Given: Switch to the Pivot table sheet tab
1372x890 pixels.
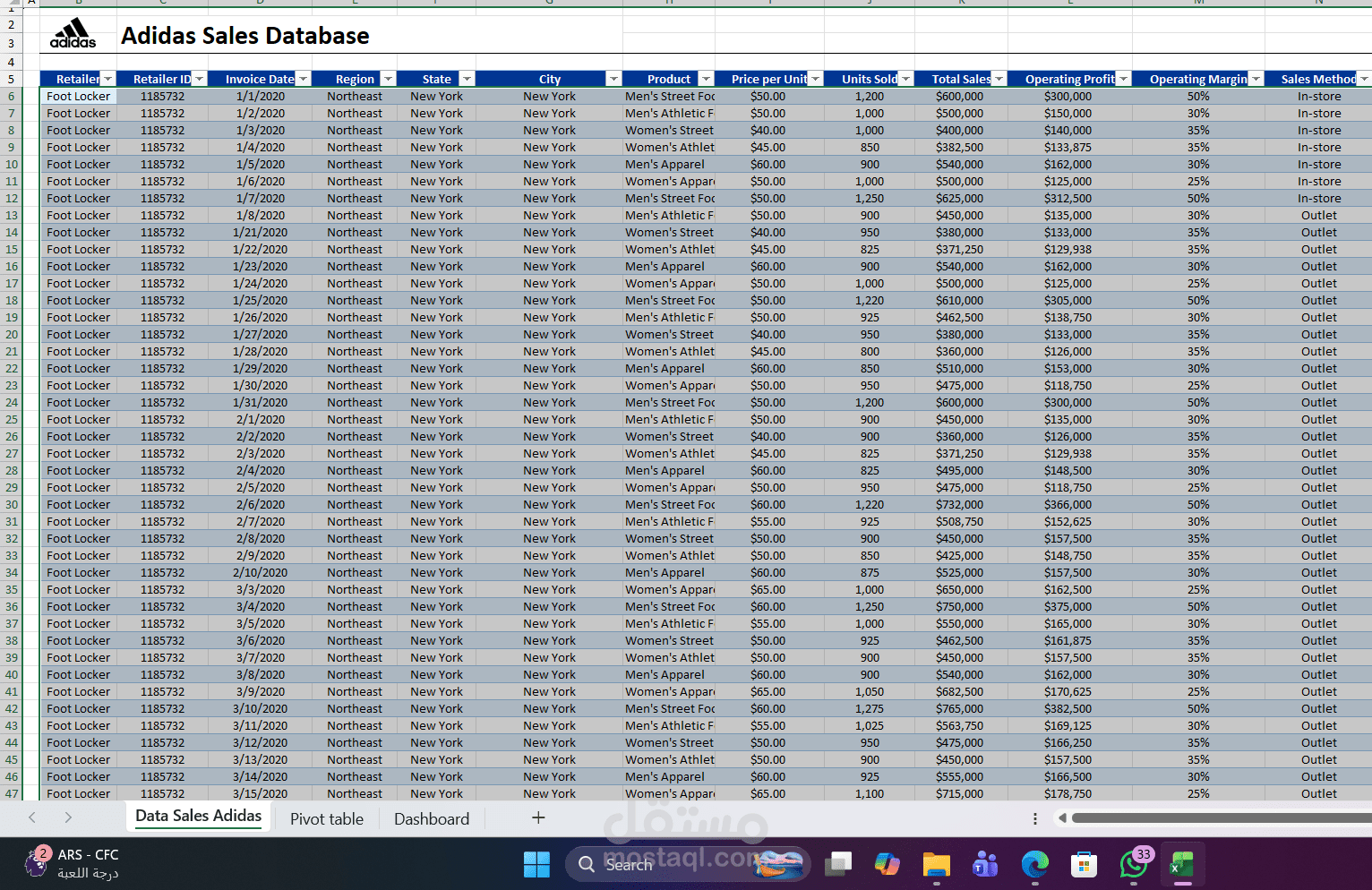Looking at the screenshot, I should (x=327, y=818).
